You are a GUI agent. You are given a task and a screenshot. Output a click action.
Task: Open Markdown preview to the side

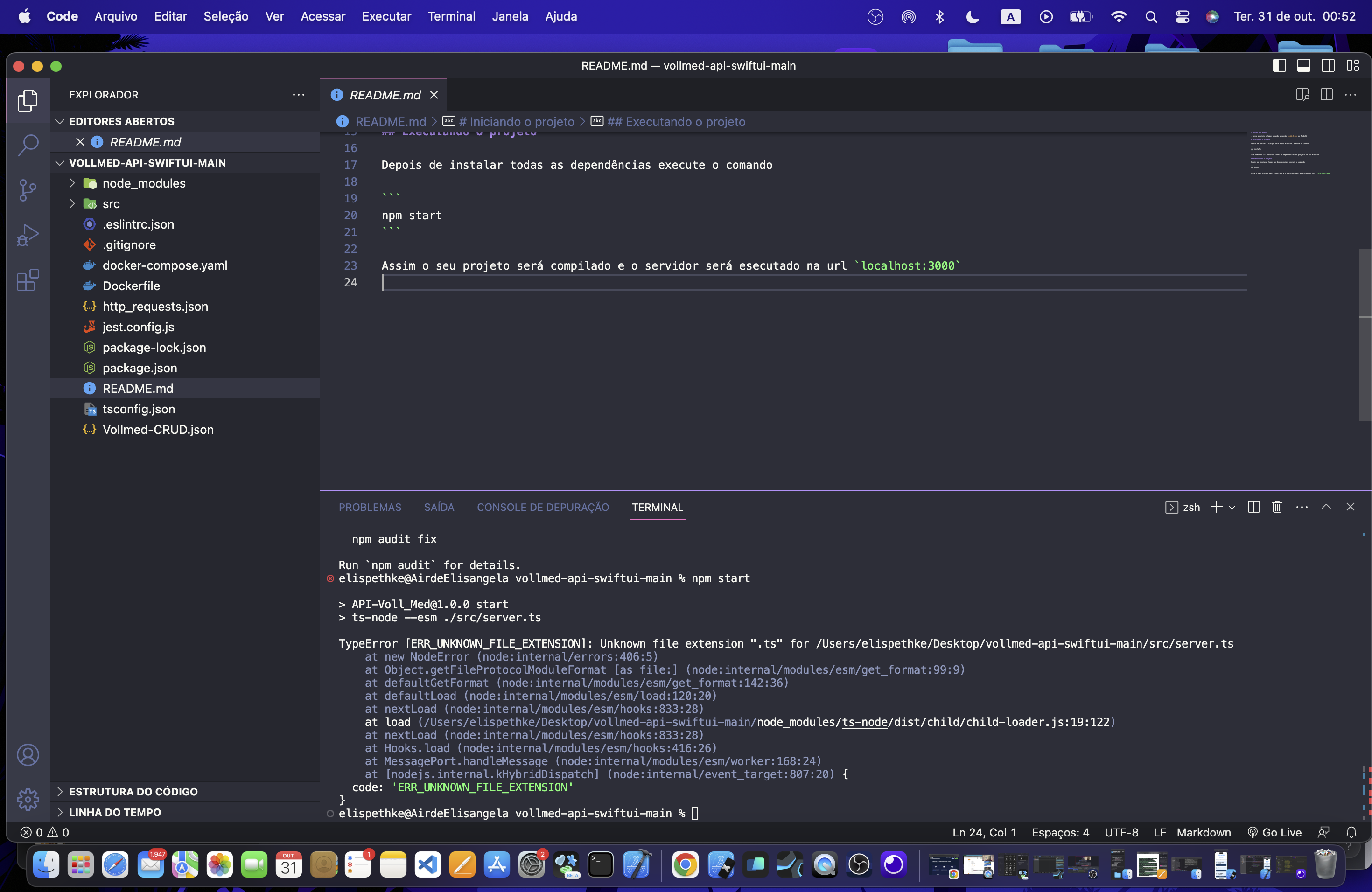click(x=1302, y=95)
